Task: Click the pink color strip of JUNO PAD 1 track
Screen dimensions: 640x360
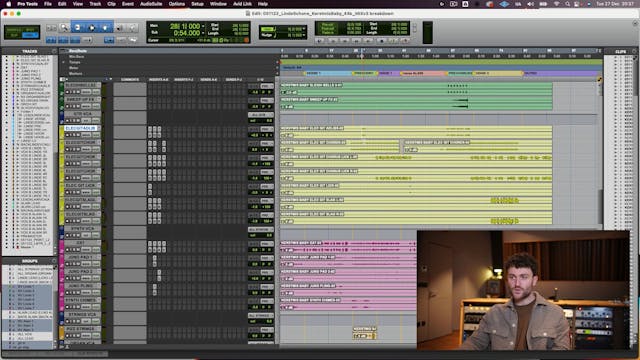Action: (x=62, y=261)
